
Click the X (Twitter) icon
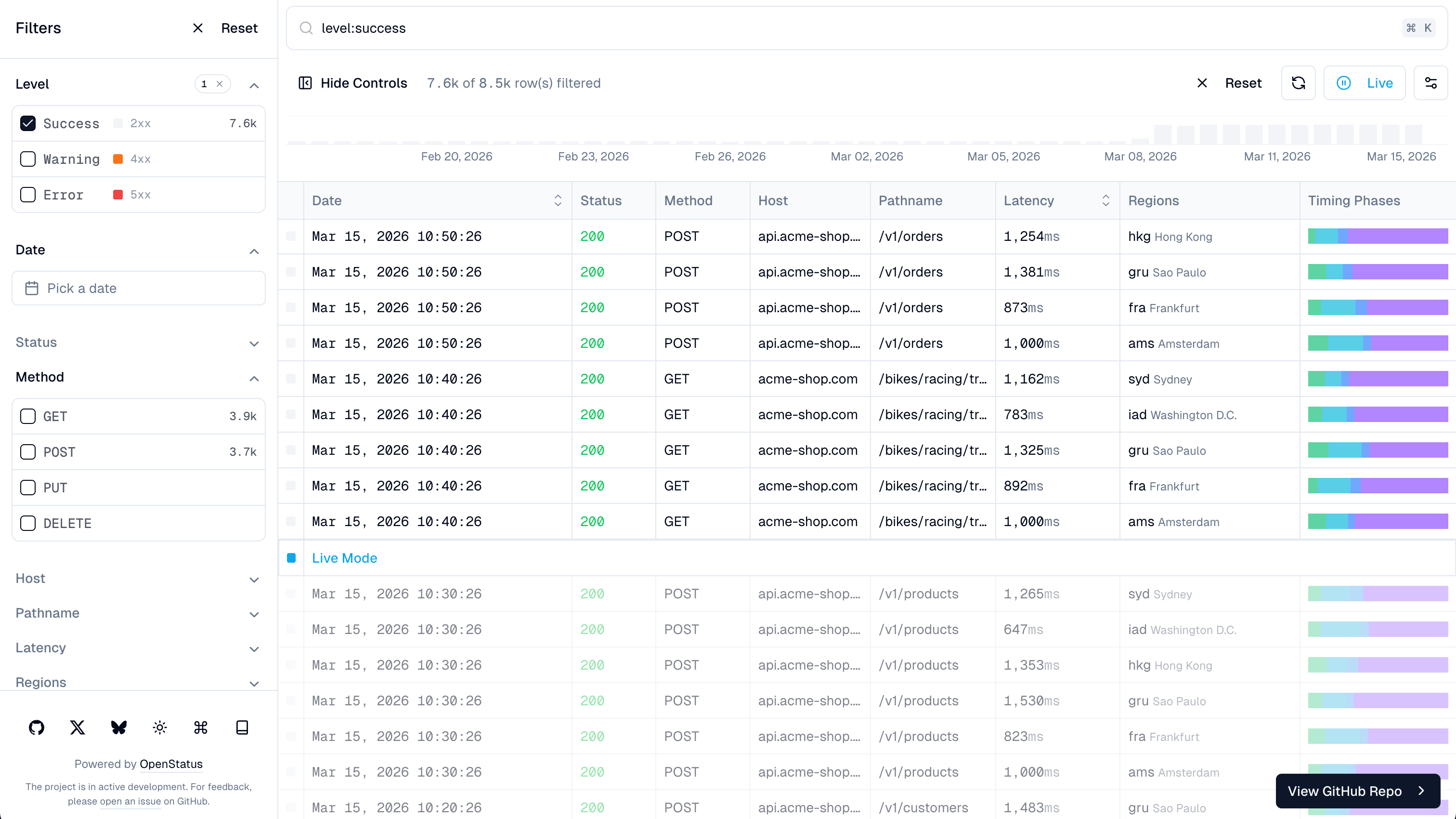click(78, 727)
